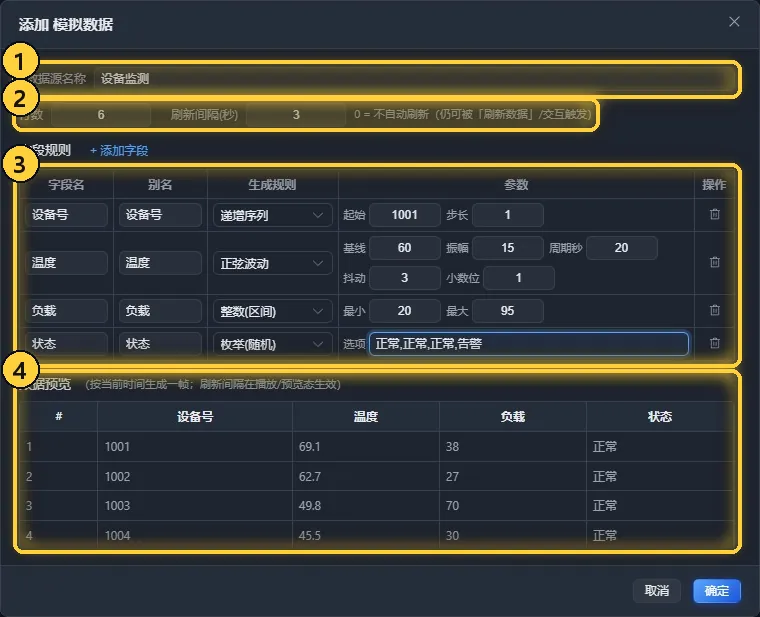760x617 pixels.
Task: Edit the 抖动 value field
Action: (x=404, y=278)
